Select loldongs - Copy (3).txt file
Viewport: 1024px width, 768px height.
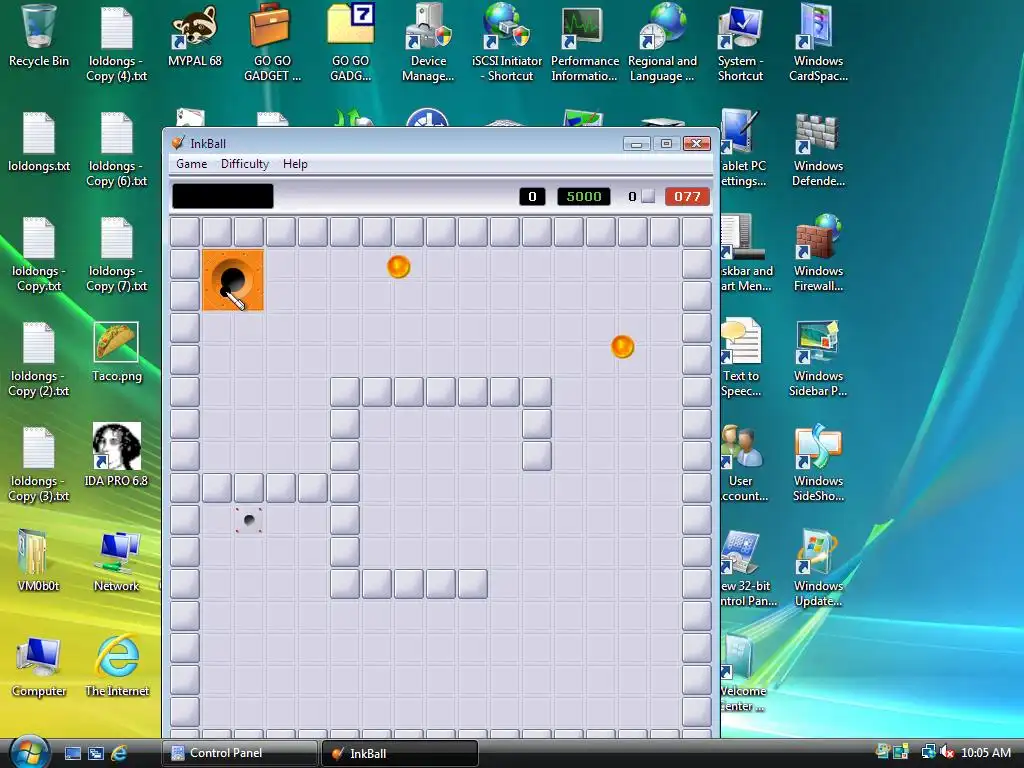click(x=39, y=464)
